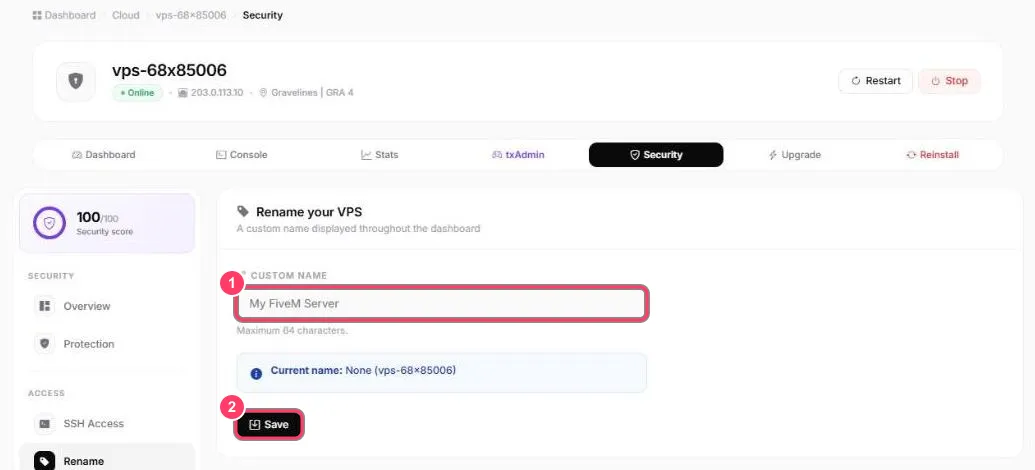Click the tag icon beside Rename your VPS
The height and width of the screenshot is (470, 1035).
coord(243,211)
